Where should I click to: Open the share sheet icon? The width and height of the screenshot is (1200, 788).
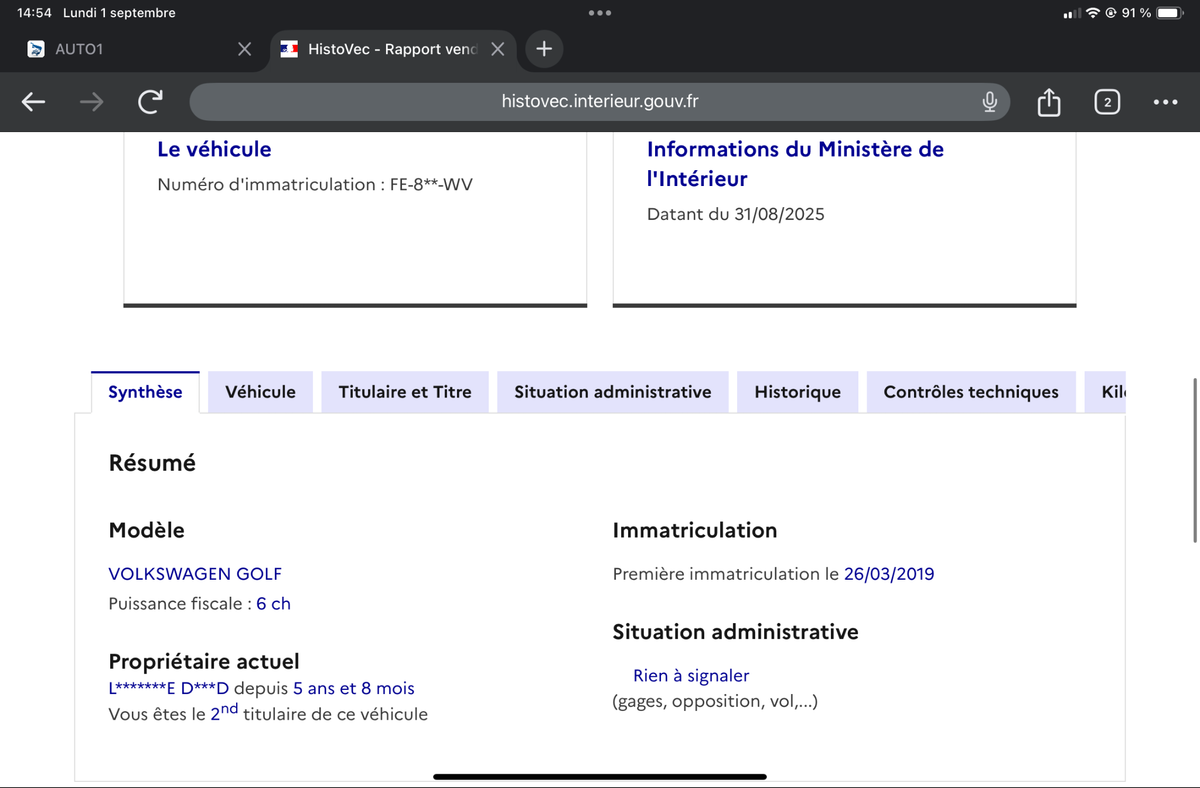pyautogui.click(x=1048, y=101)
